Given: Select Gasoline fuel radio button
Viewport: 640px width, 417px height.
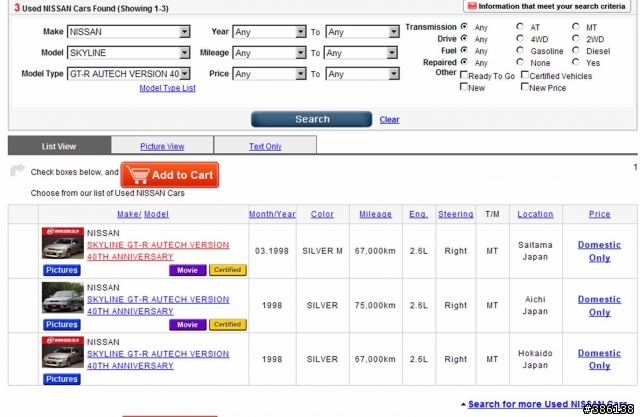Looking at the screenshot, I should pyautogui.click(x=520, y=50).
